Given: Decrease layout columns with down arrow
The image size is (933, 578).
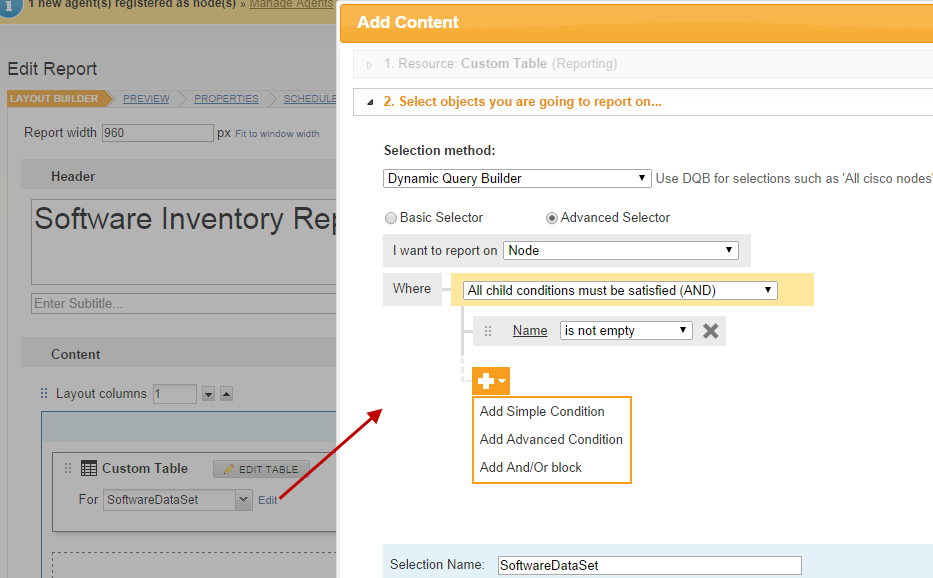Looking at the screenshot, I should coord(208,394).
